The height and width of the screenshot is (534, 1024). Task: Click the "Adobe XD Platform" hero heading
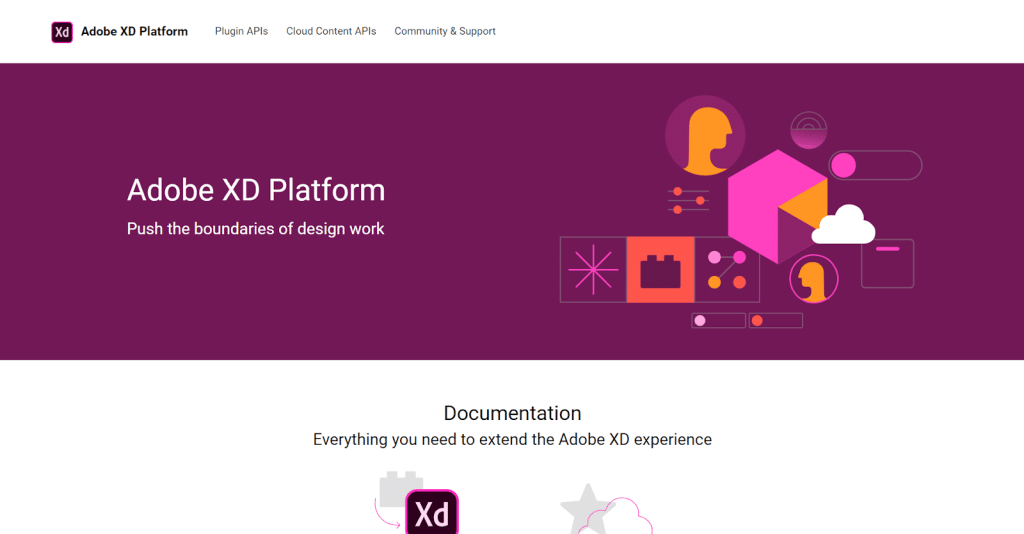[x=256, y=190]
